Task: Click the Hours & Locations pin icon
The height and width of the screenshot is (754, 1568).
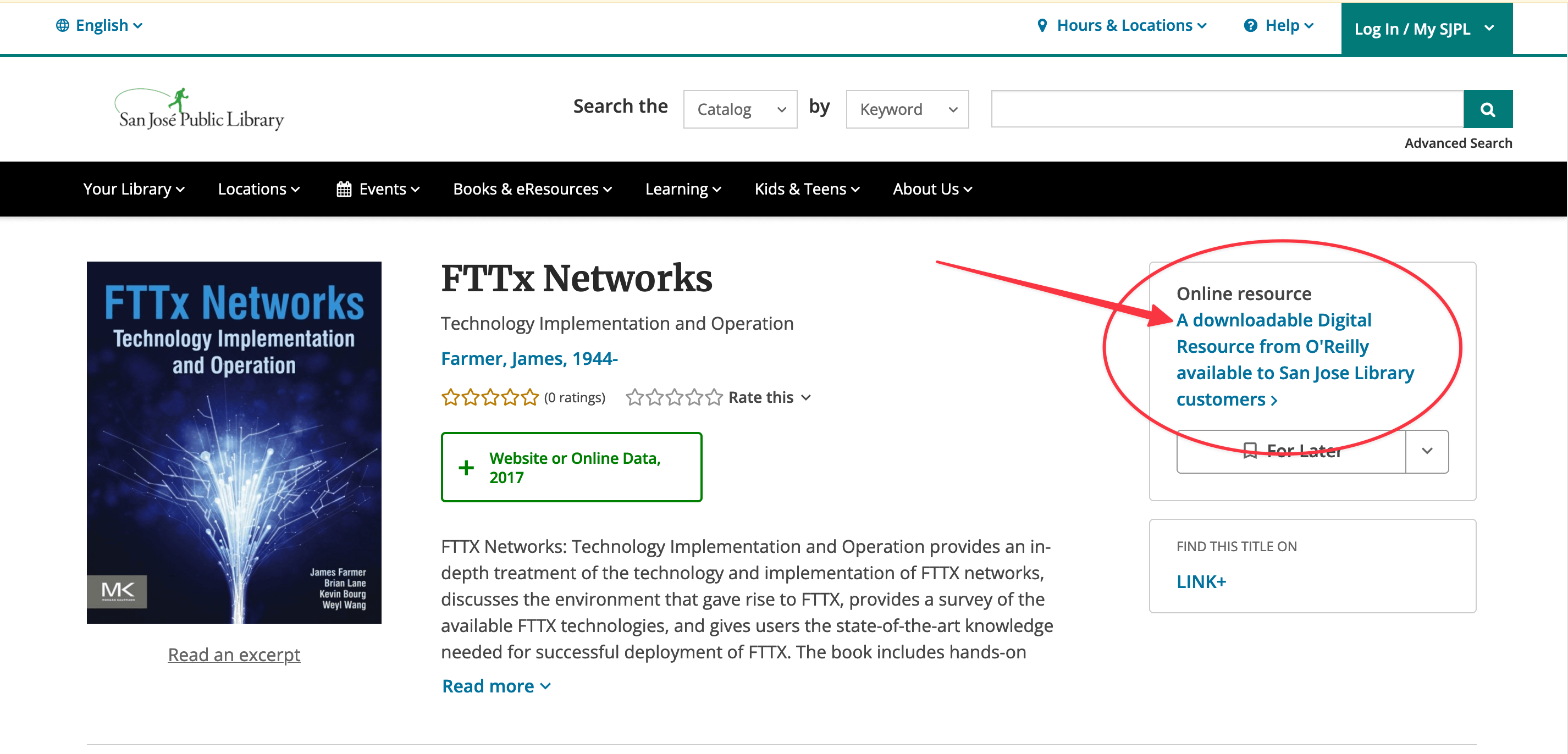Action: [x=1042, y=26]
